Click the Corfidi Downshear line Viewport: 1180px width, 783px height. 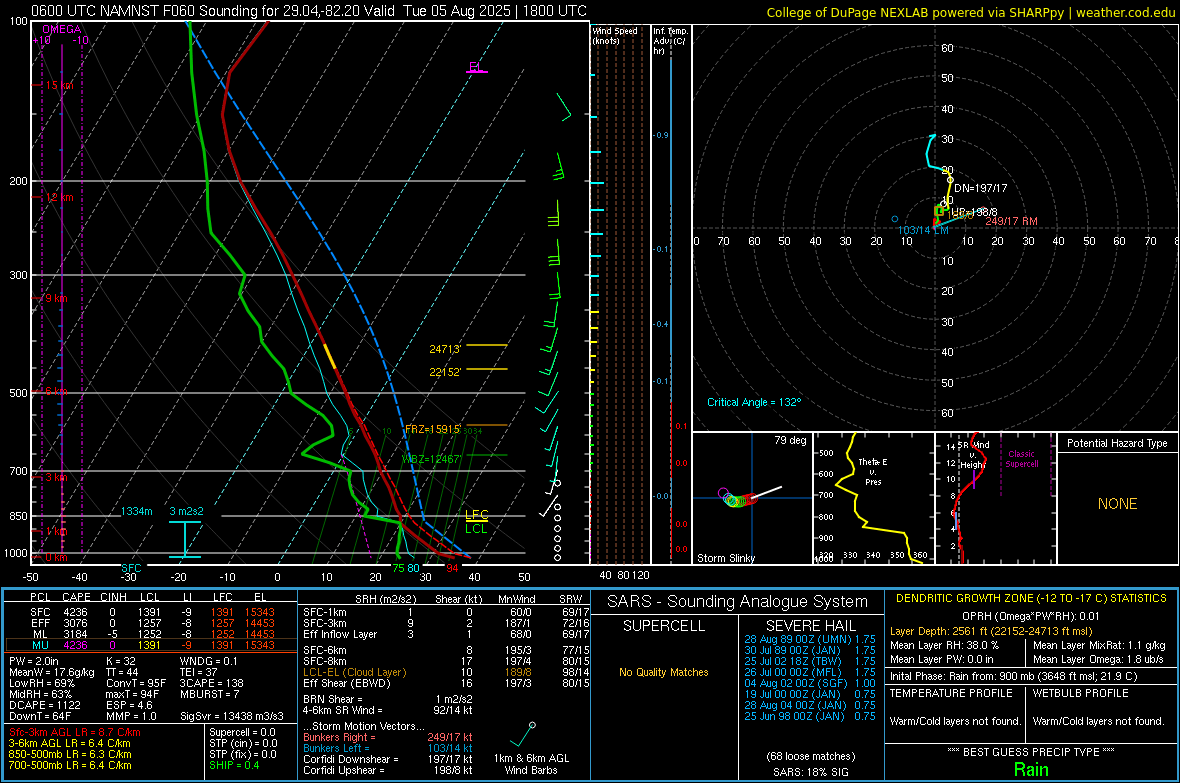(388, 759)
